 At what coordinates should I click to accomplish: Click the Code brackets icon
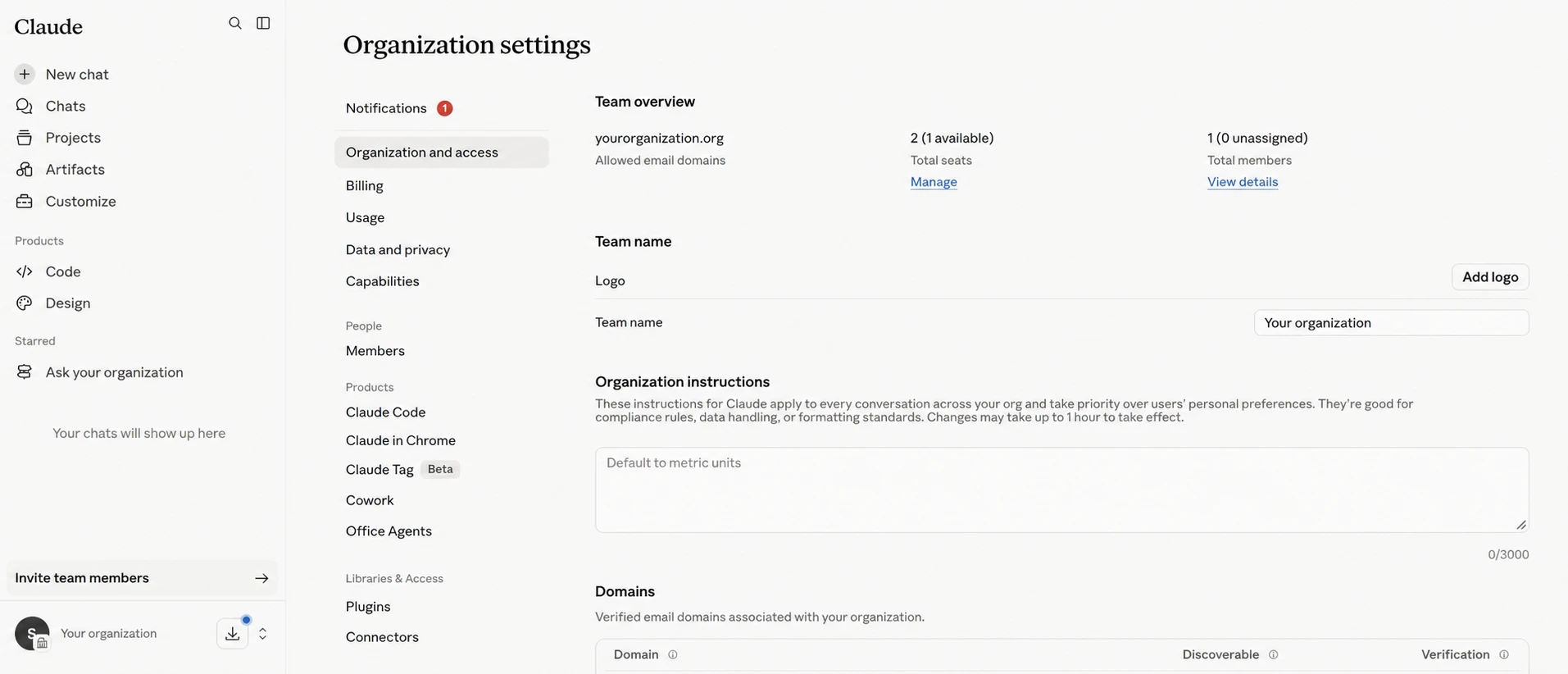(25, 271)
